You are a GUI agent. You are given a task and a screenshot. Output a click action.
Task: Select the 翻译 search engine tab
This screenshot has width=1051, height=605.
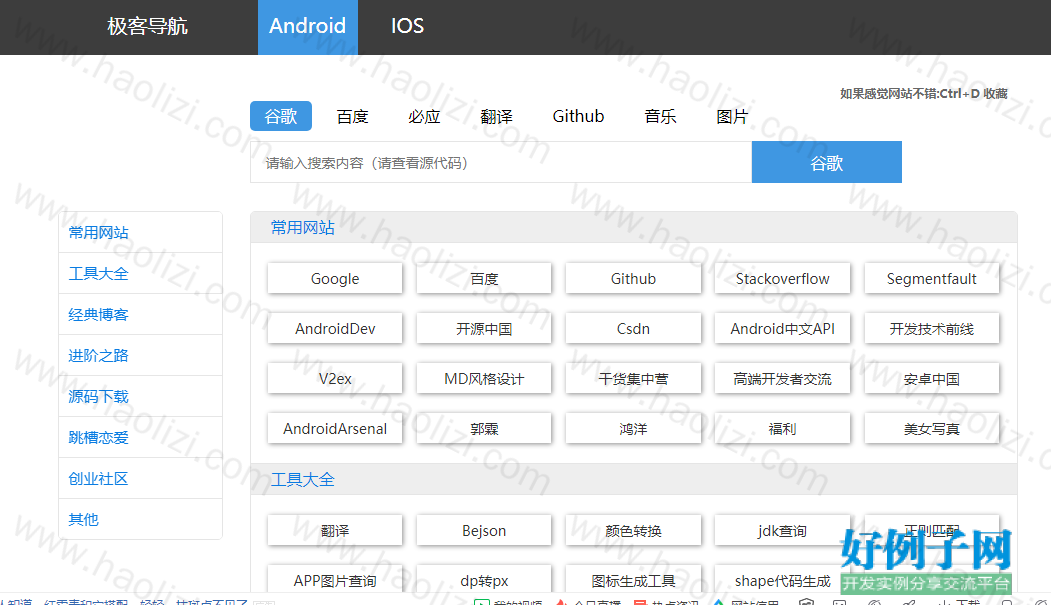click(497, 116)
